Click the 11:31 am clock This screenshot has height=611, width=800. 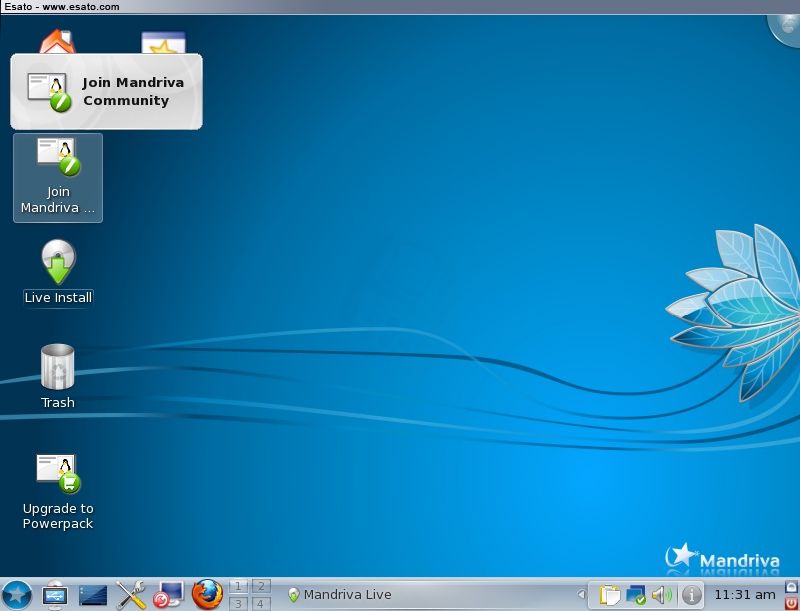(x=744, y=595)
